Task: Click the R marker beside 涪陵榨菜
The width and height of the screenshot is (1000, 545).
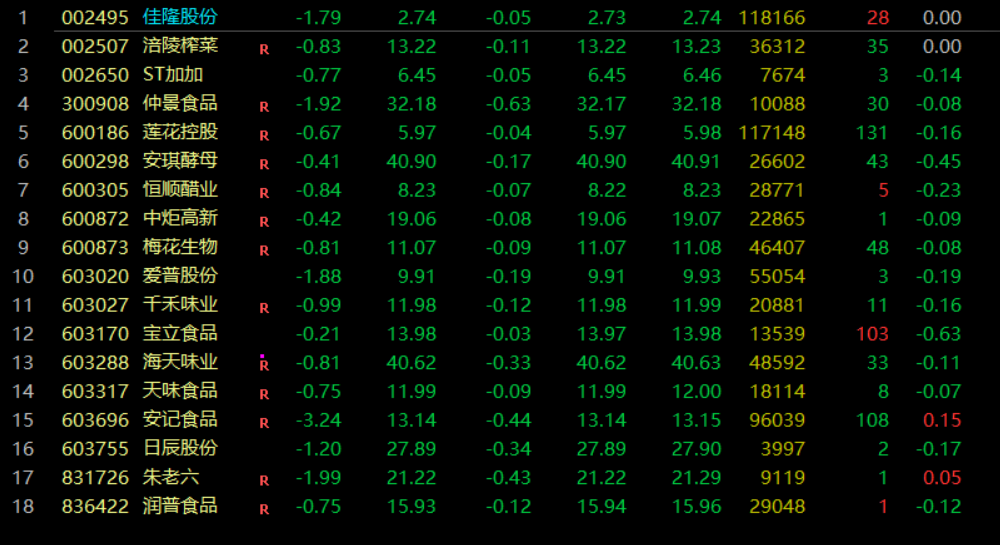Action: click(264, 49)
